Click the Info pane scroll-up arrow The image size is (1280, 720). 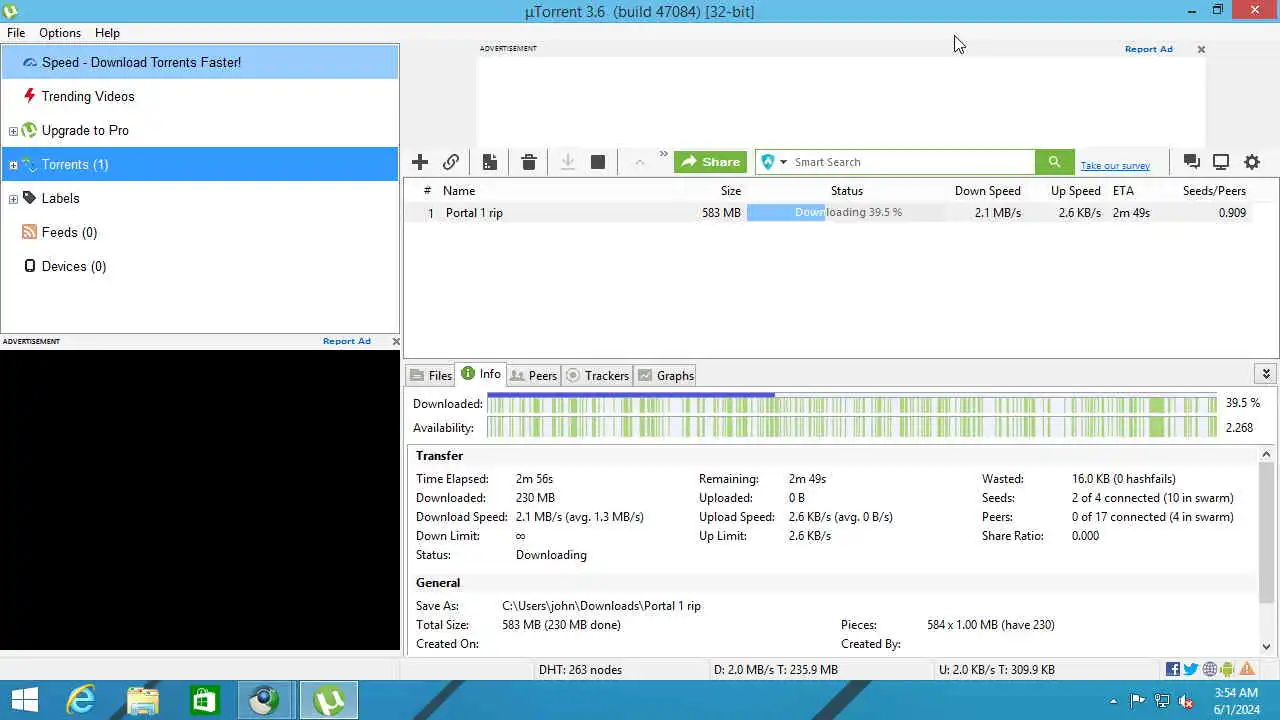1267,455
